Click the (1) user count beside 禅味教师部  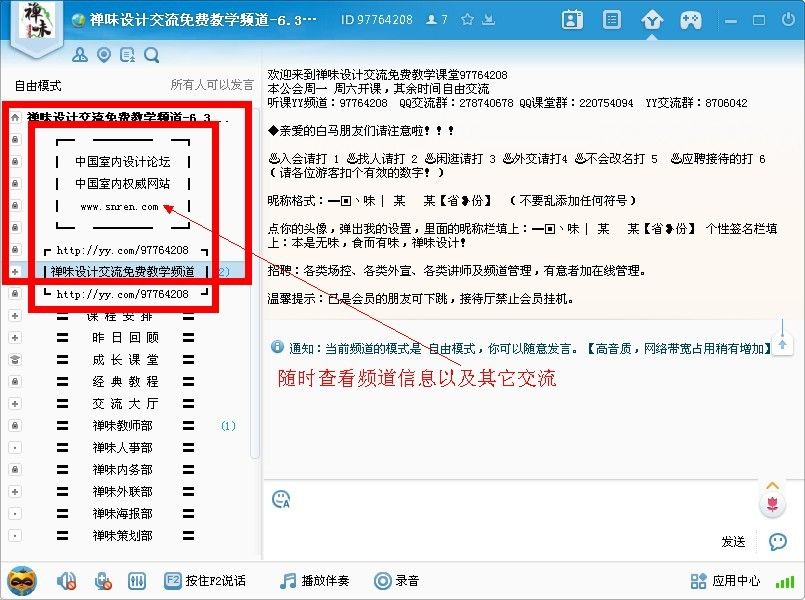(x=228, y=426)
